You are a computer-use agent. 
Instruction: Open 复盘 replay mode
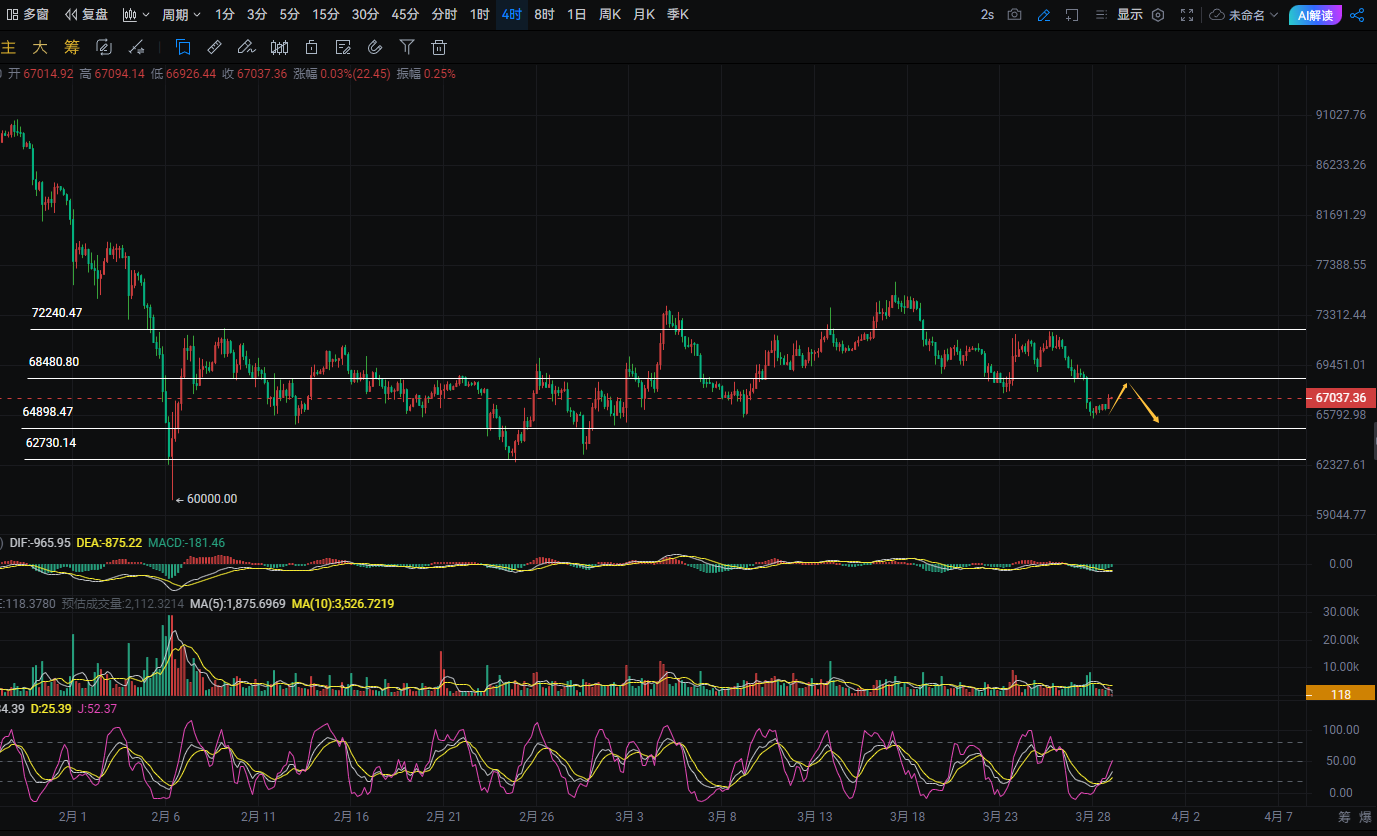(x=86, y=15)
